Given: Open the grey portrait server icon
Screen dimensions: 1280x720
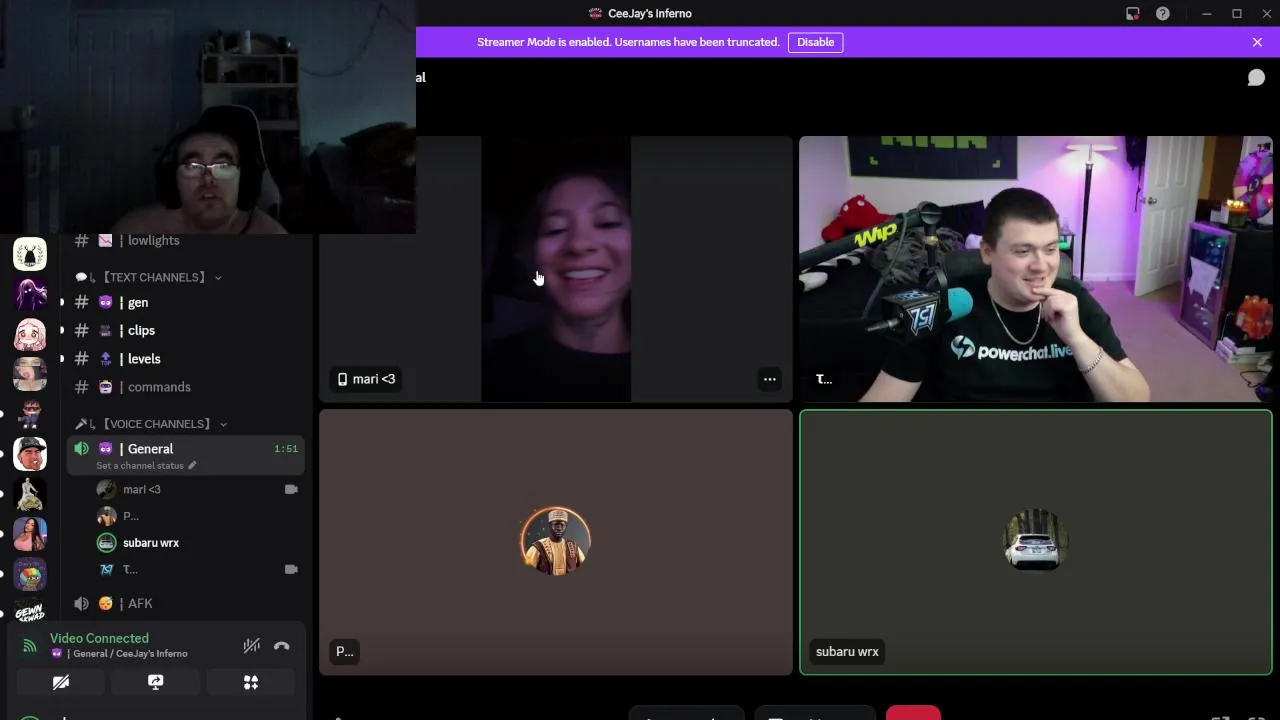Looking at the screenshot, I should (30, 374).
